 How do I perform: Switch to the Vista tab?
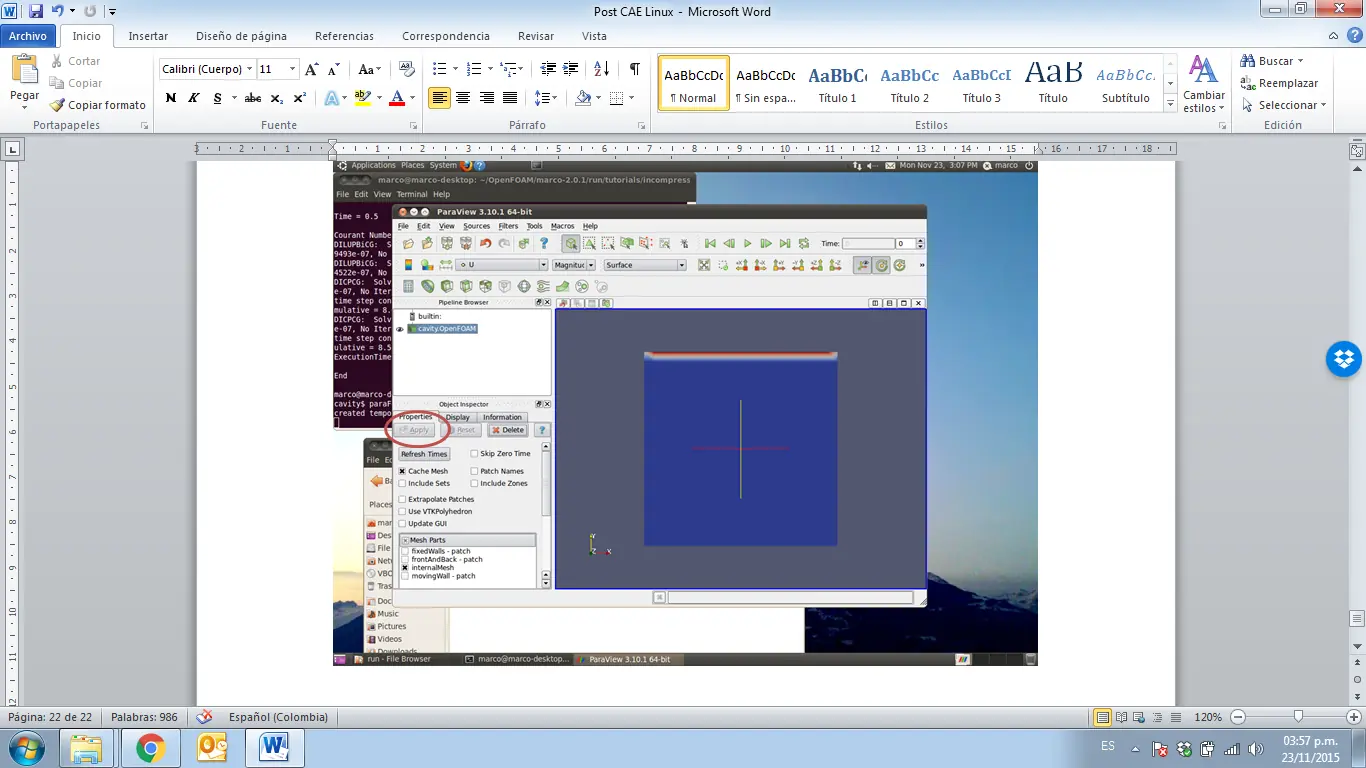[x=594, y=36]
